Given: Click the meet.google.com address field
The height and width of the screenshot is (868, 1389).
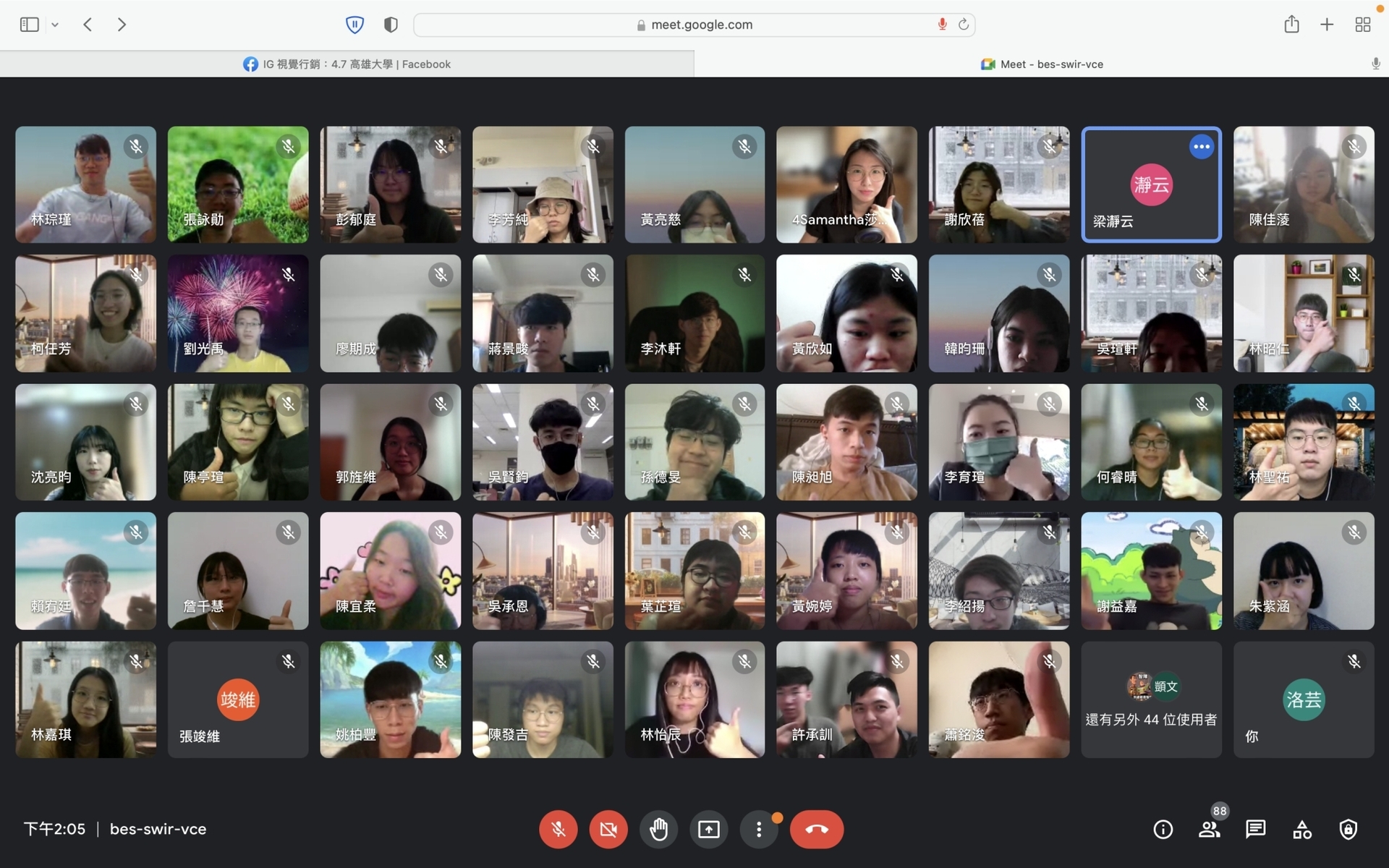Looking at the screenshot, I should tap(694, 25).
